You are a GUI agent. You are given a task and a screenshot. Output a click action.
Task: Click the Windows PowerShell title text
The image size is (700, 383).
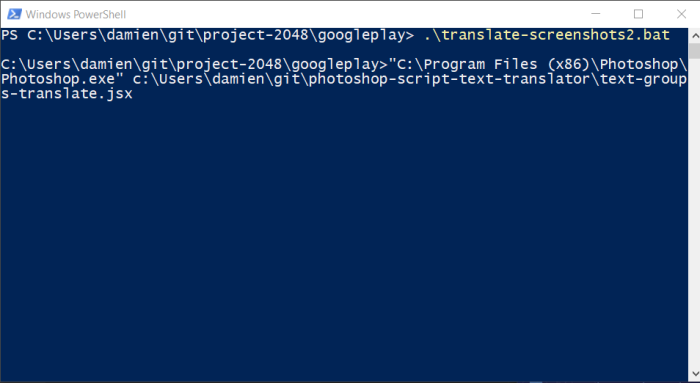click(75, 14)
